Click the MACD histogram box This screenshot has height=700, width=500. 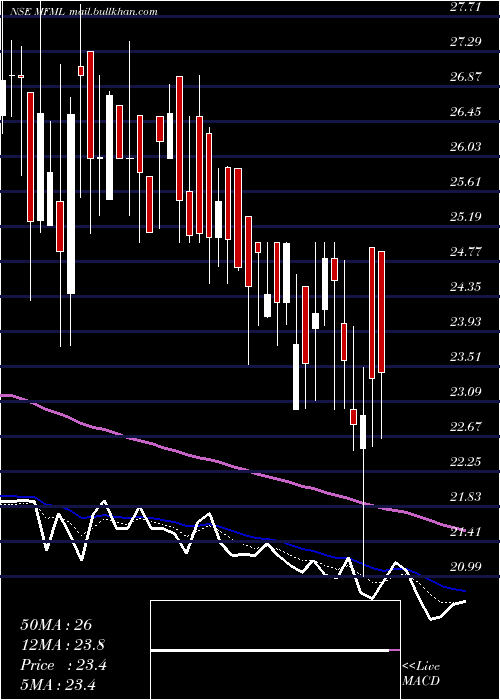[275, 650]
